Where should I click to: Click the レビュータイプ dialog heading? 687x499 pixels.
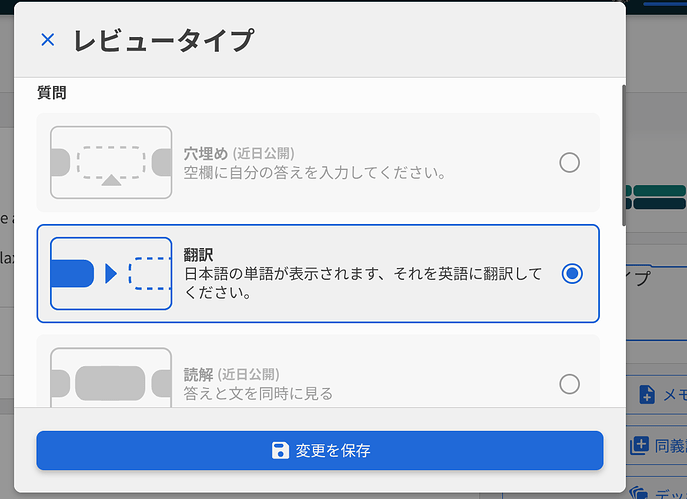pos(163,41)
